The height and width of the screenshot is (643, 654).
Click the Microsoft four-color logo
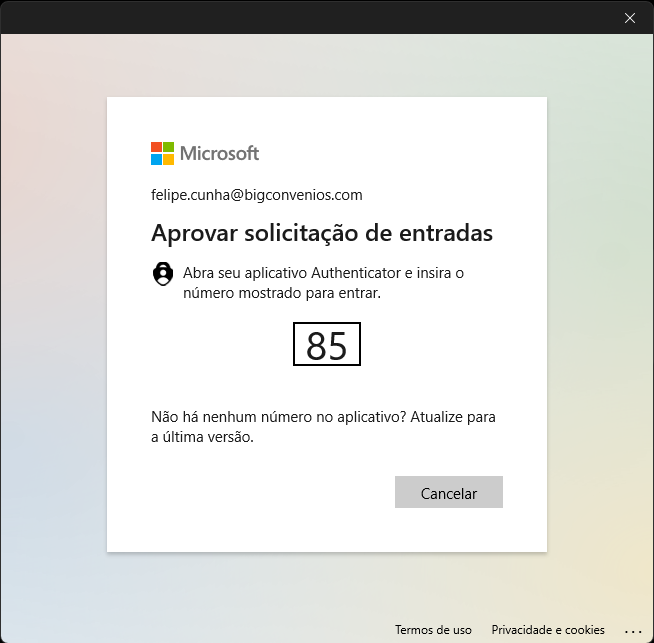[162, 153]
